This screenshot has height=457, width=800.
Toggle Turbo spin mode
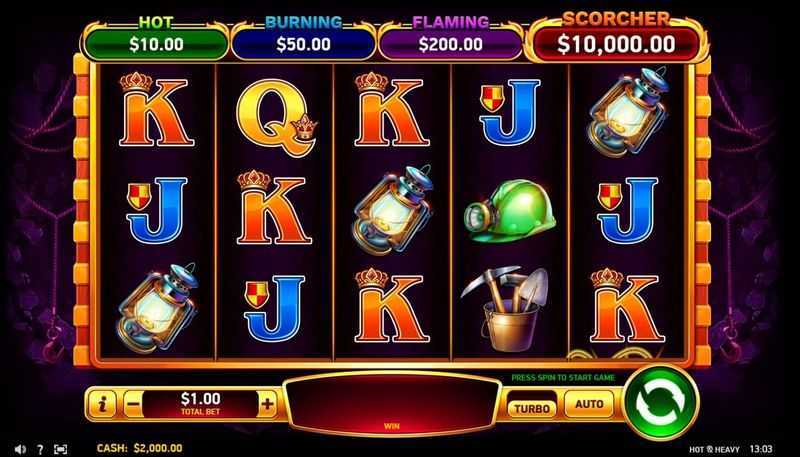tap(532, 409)
